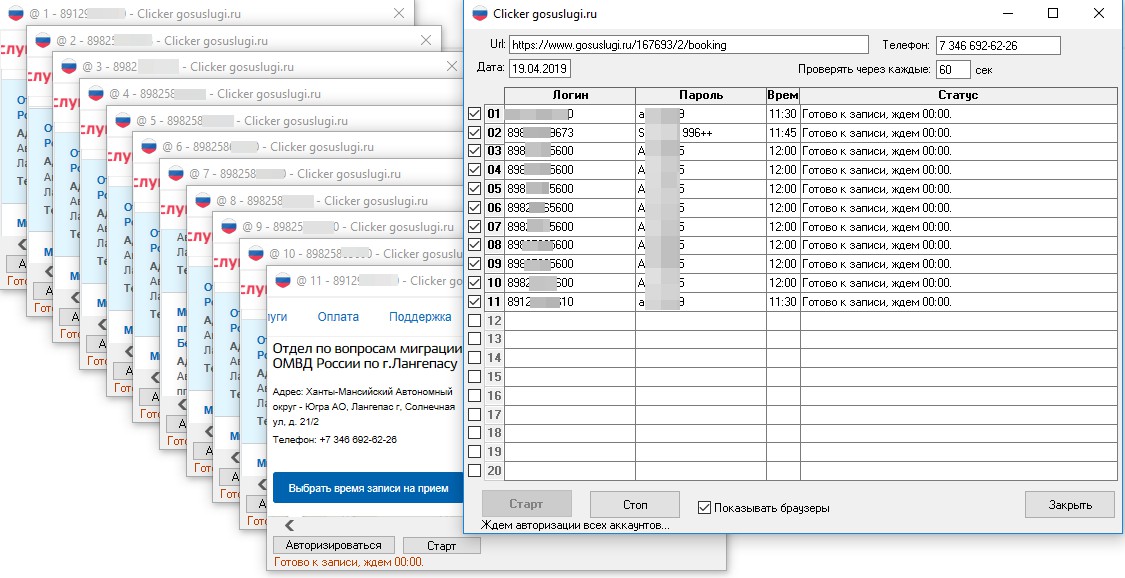Click flag icon of browser window @ 11
1125x578 pixels.
tap(283, 280)
